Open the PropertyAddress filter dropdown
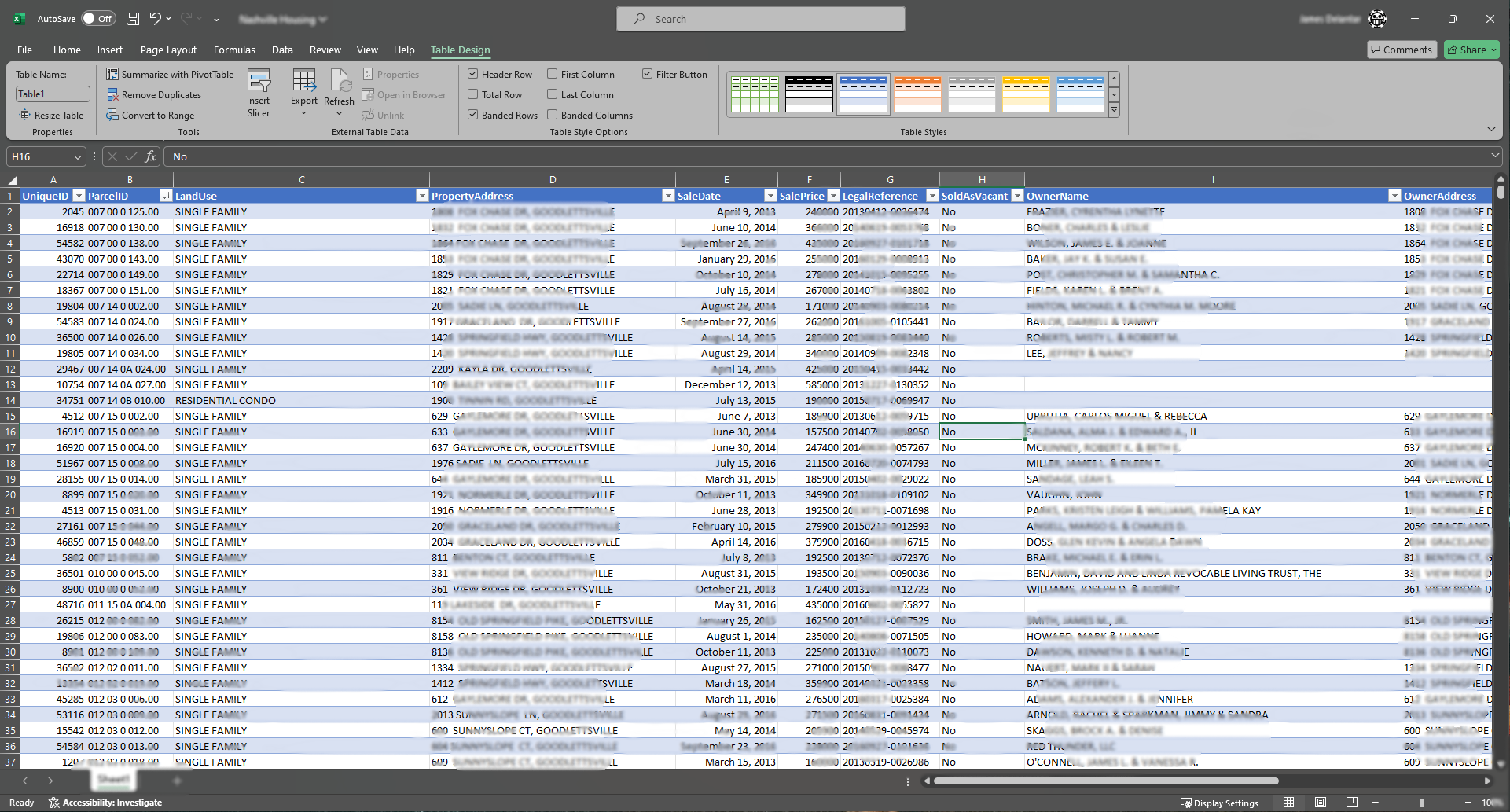Viewport: 1510px width, 812px height. pyautogui.click(x=668, y=196)
